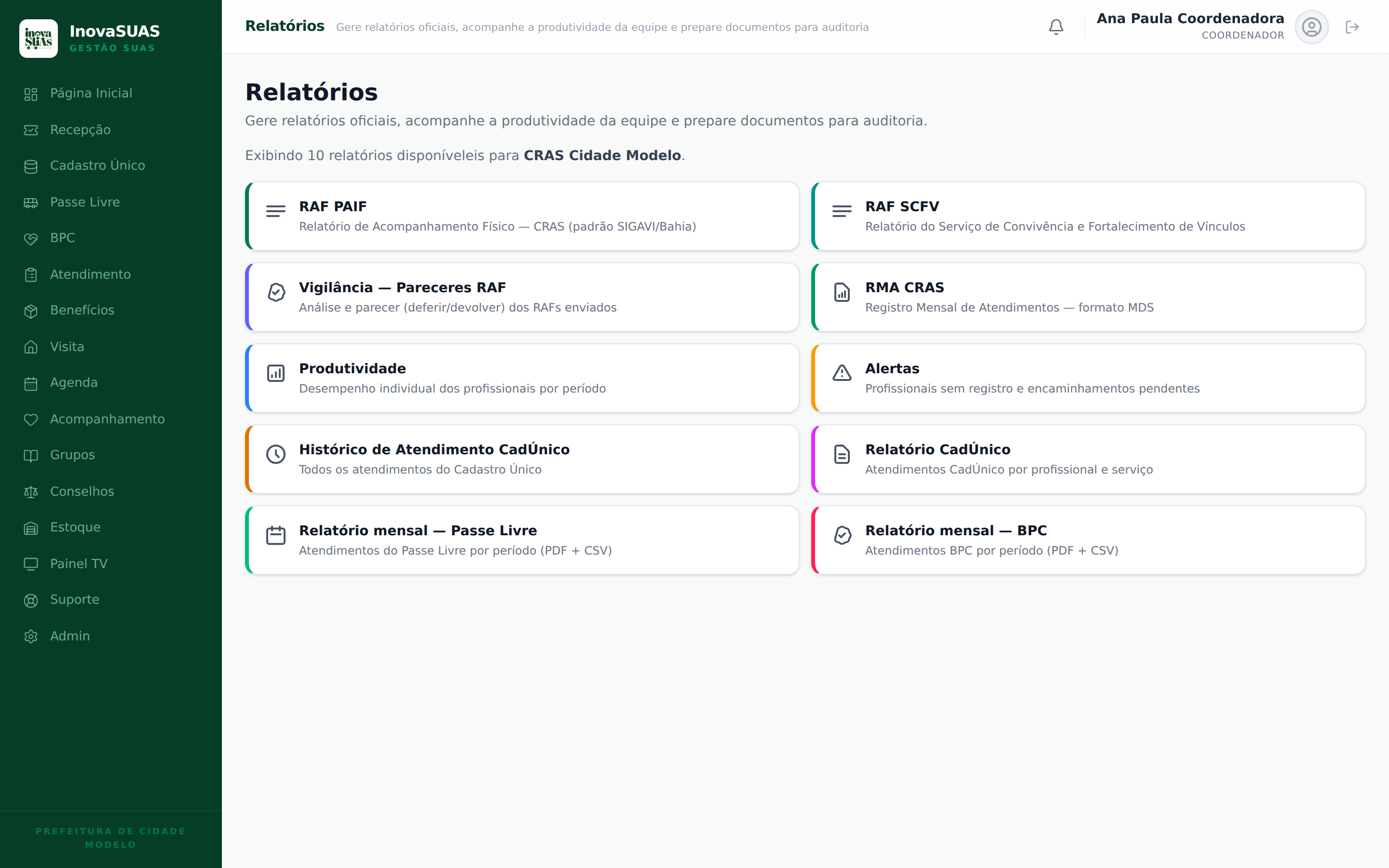This screenshot has height=868, width=1389.
Task: Click the InovaSUAS brand title
Action: coord(115,31)
